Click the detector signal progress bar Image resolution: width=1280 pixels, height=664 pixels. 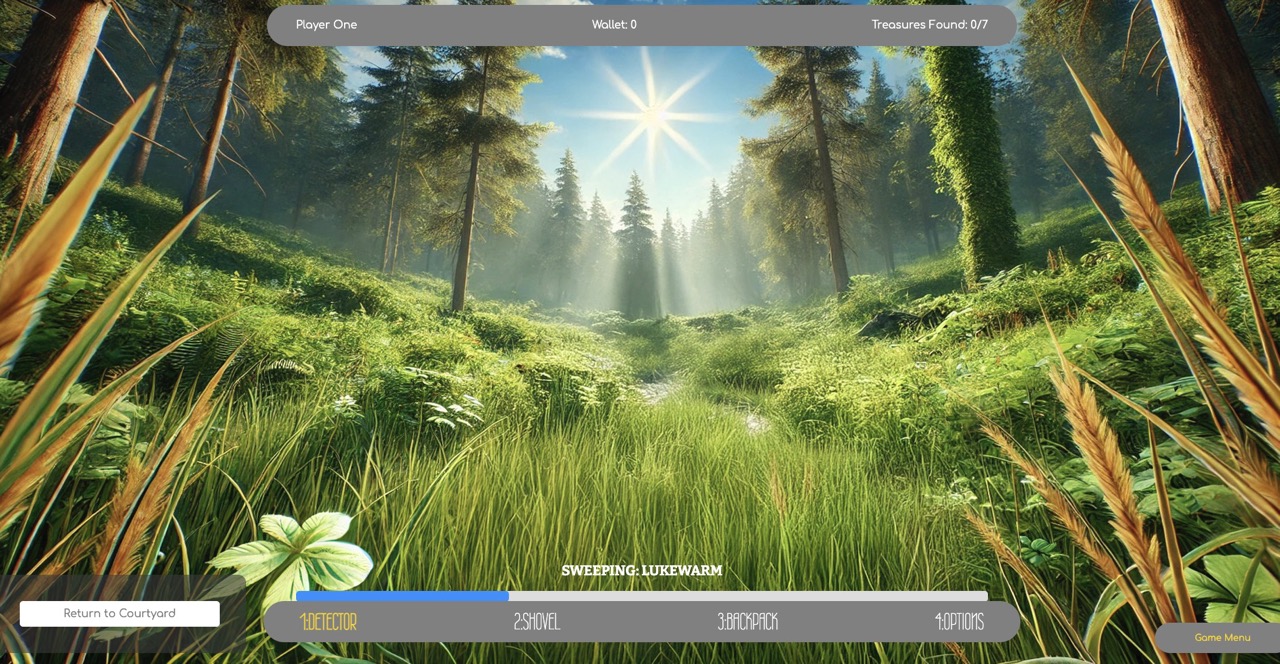[x=642, y=596]
